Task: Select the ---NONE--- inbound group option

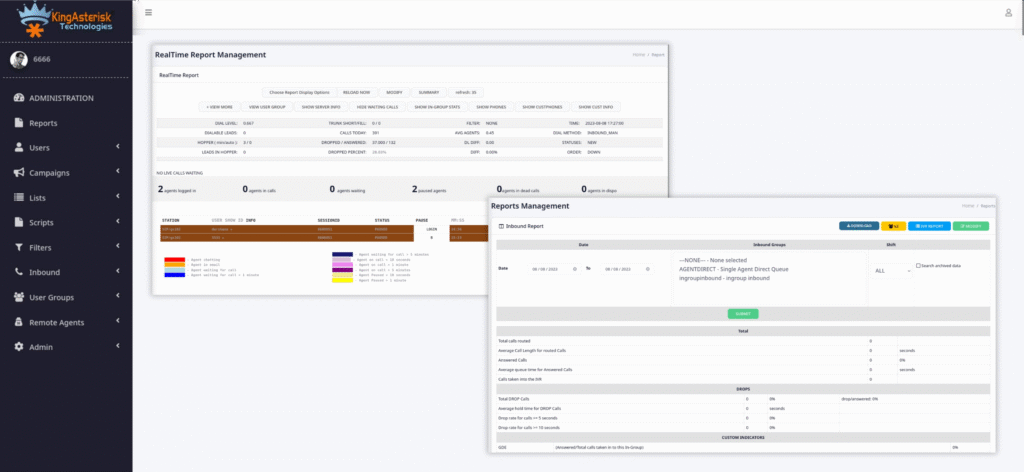Action: pos(712,260)
